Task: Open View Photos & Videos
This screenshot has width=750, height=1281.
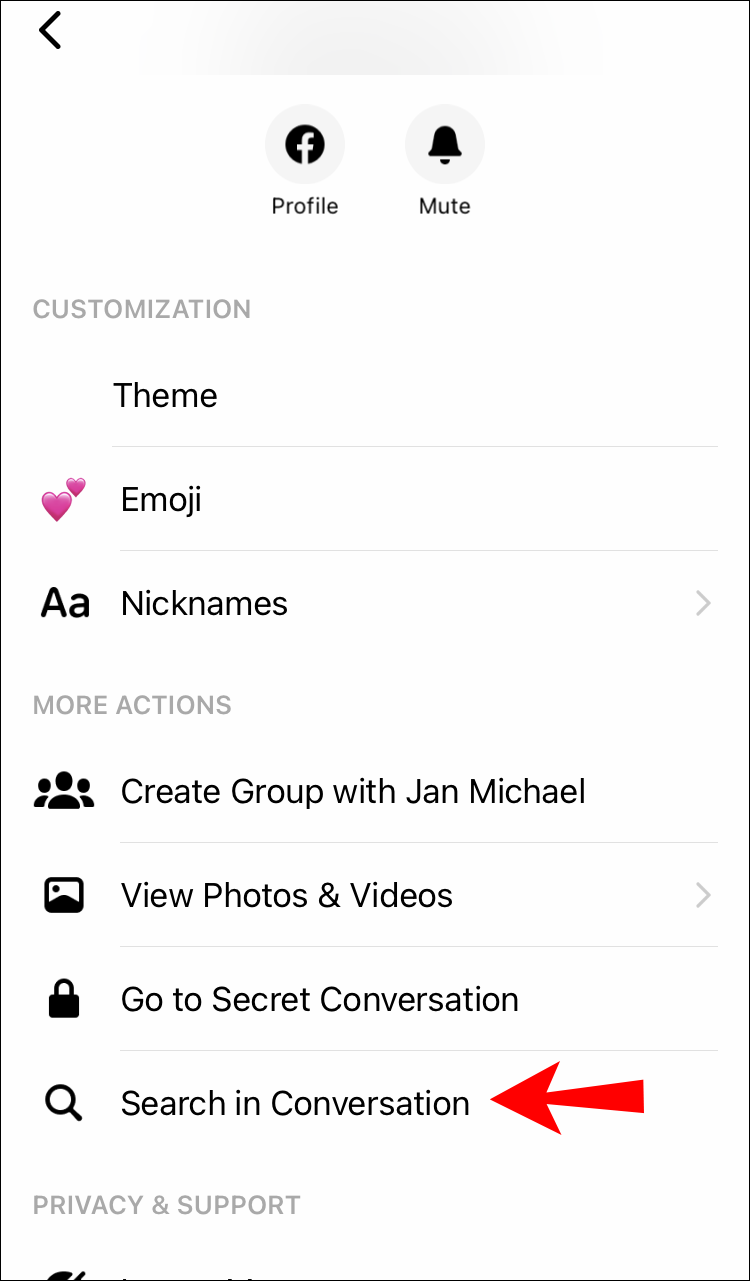Action: [x=287, y=895]
